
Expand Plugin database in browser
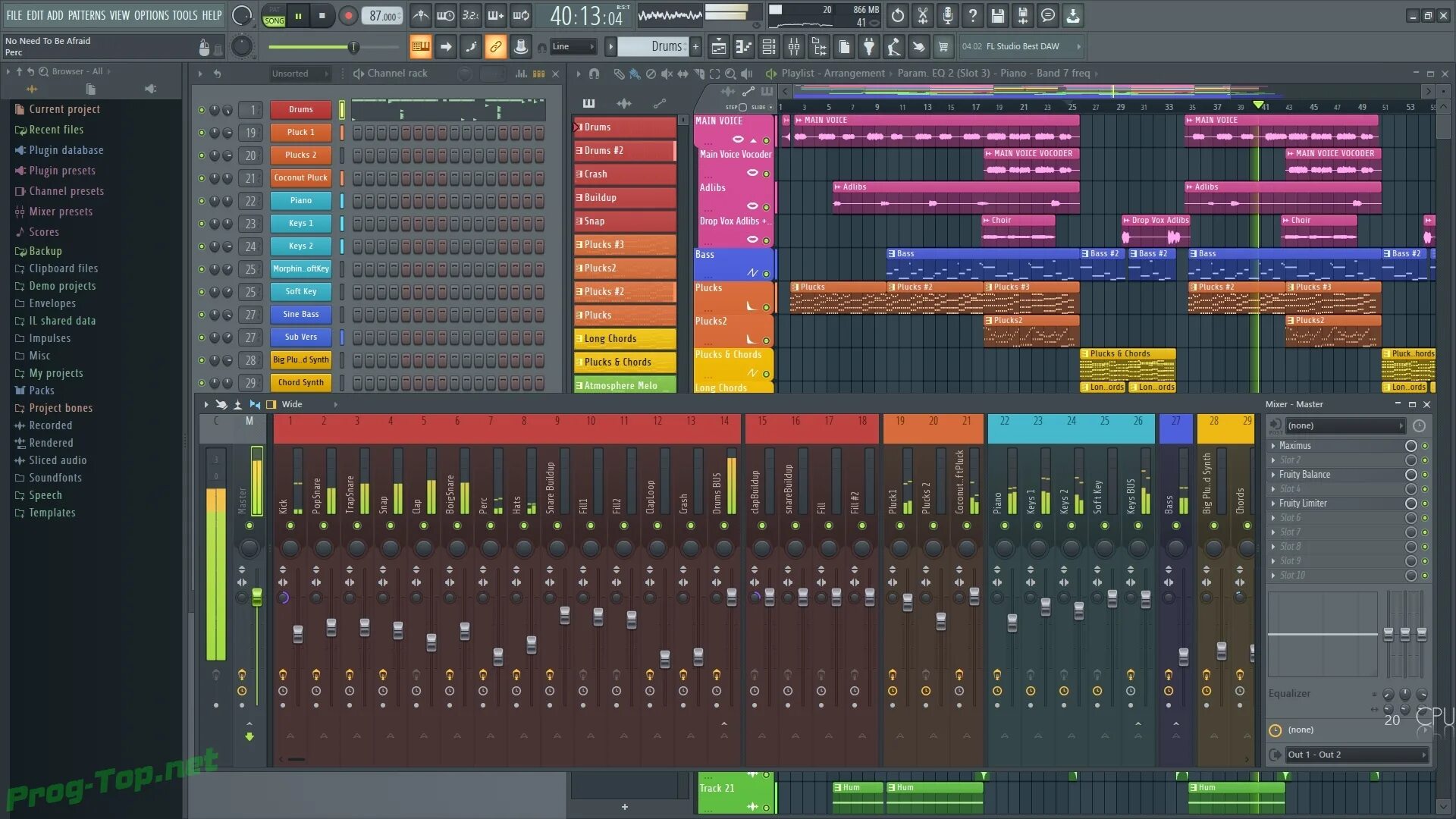tap(65, 149)
